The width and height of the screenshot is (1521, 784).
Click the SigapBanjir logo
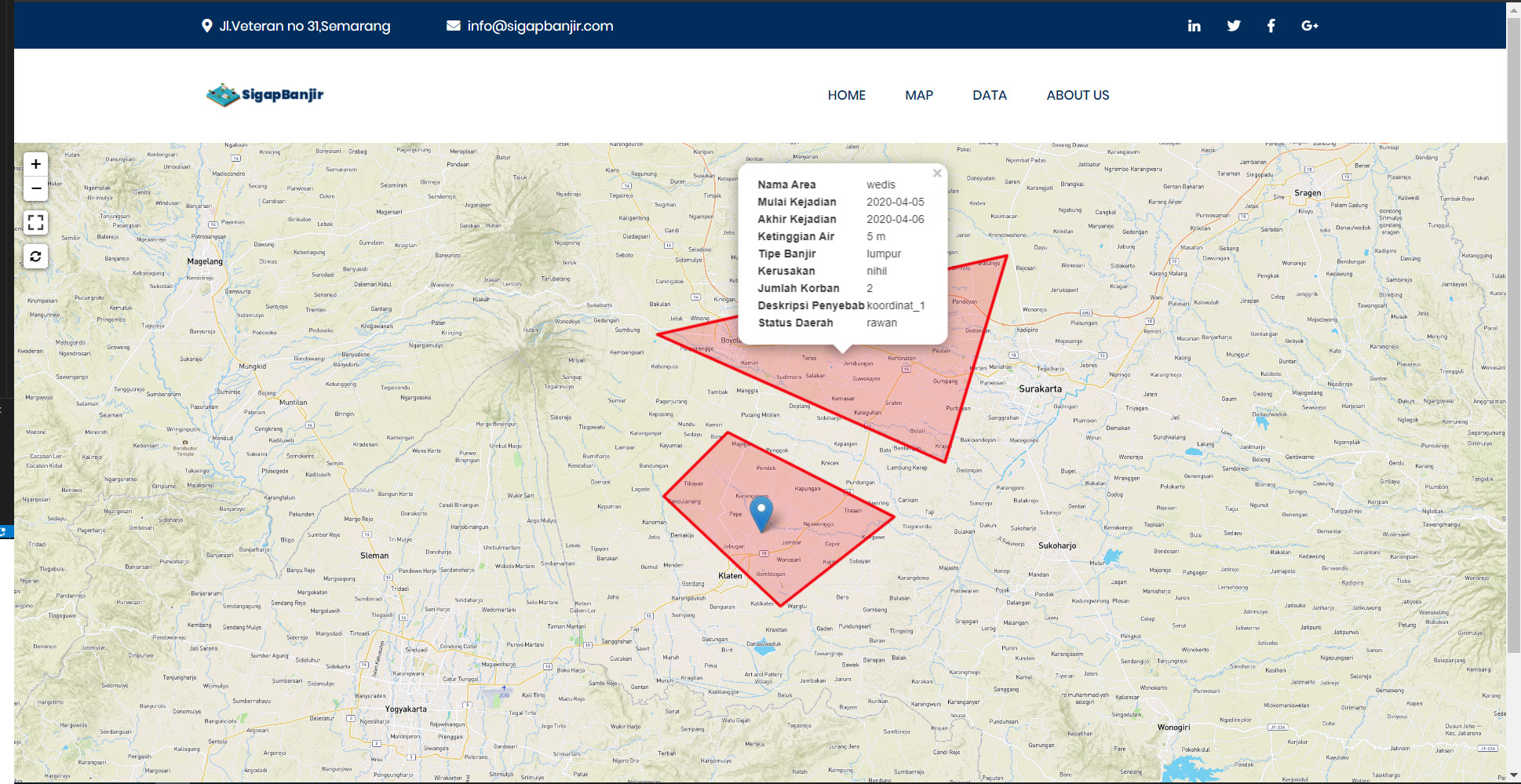[x=264, y=94]
